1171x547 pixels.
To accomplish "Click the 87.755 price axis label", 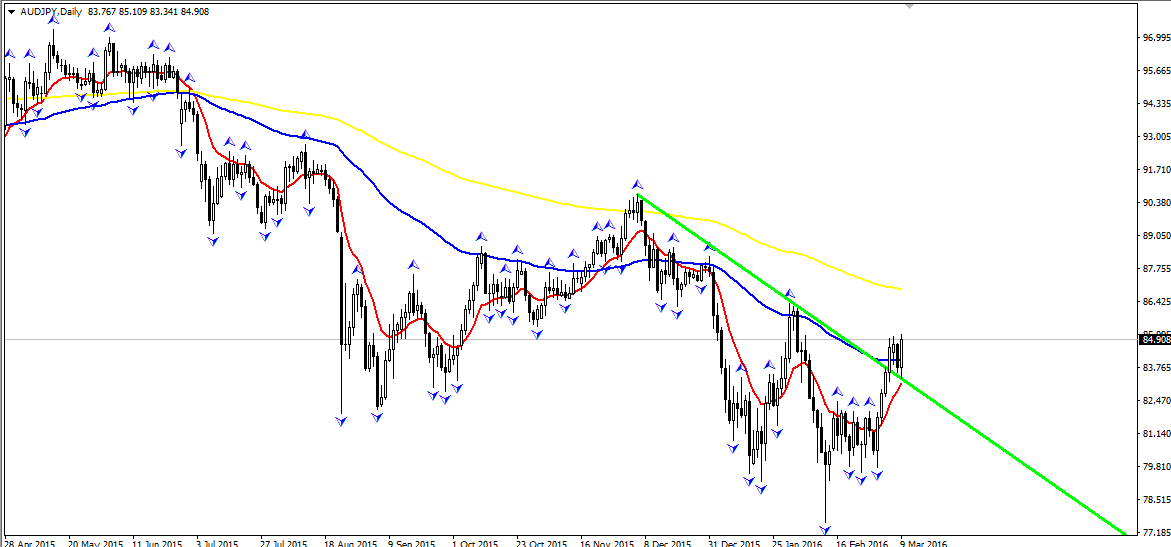I will tap(1155, 268).
